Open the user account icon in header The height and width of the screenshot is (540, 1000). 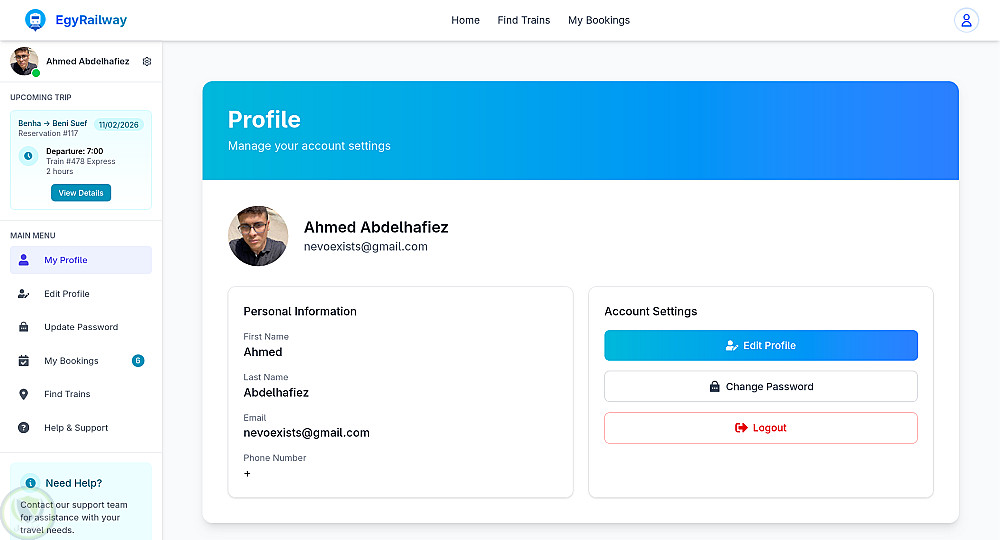[966, 20]
